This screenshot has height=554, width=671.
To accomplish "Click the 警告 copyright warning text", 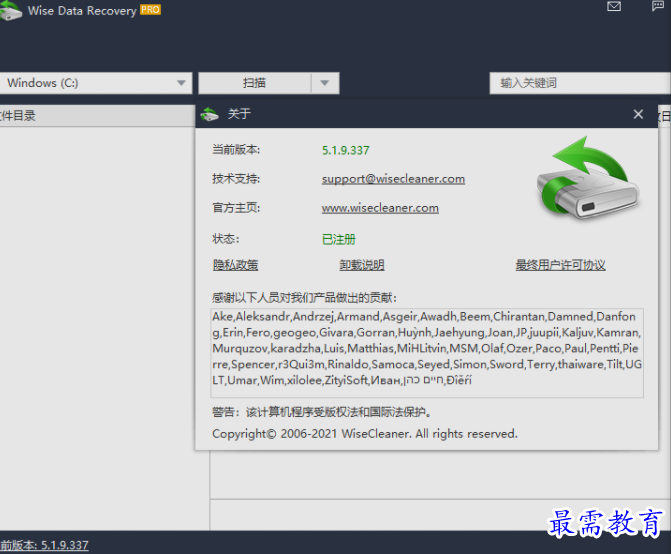I will click(322, 412).
